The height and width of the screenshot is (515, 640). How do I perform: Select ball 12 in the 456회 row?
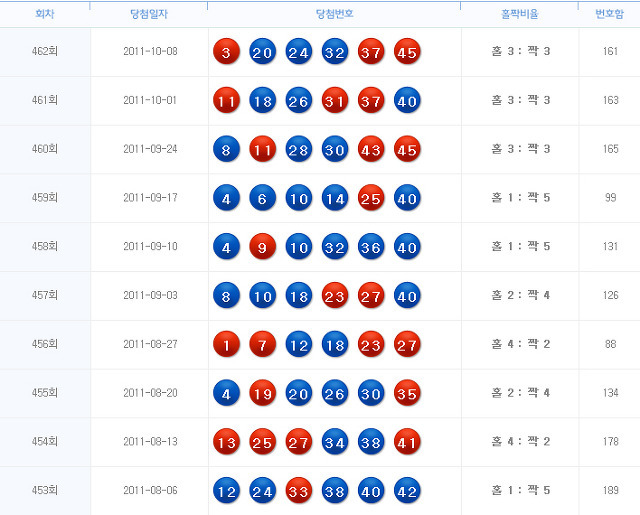(x=298, y=344)
